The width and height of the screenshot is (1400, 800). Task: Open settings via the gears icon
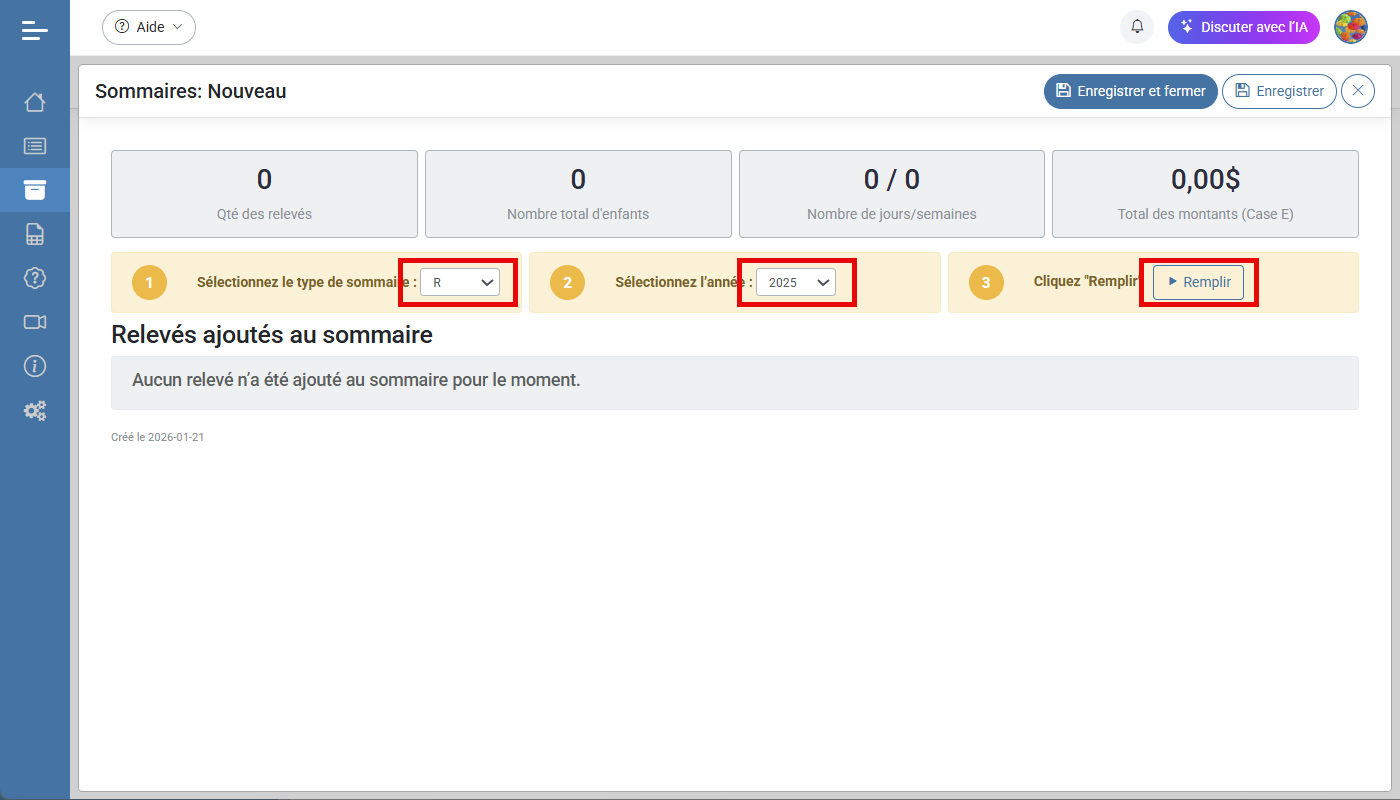pyautogui.click(x=35, y=410)
